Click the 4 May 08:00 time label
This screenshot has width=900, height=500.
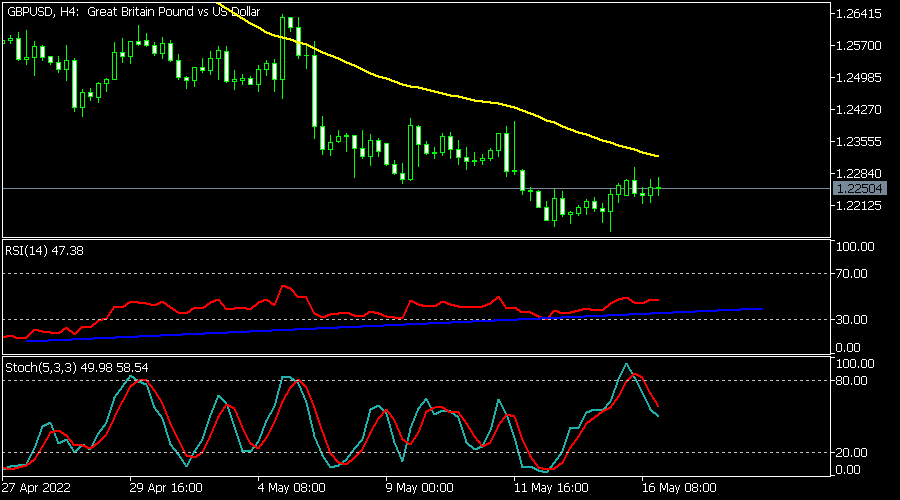292,488
